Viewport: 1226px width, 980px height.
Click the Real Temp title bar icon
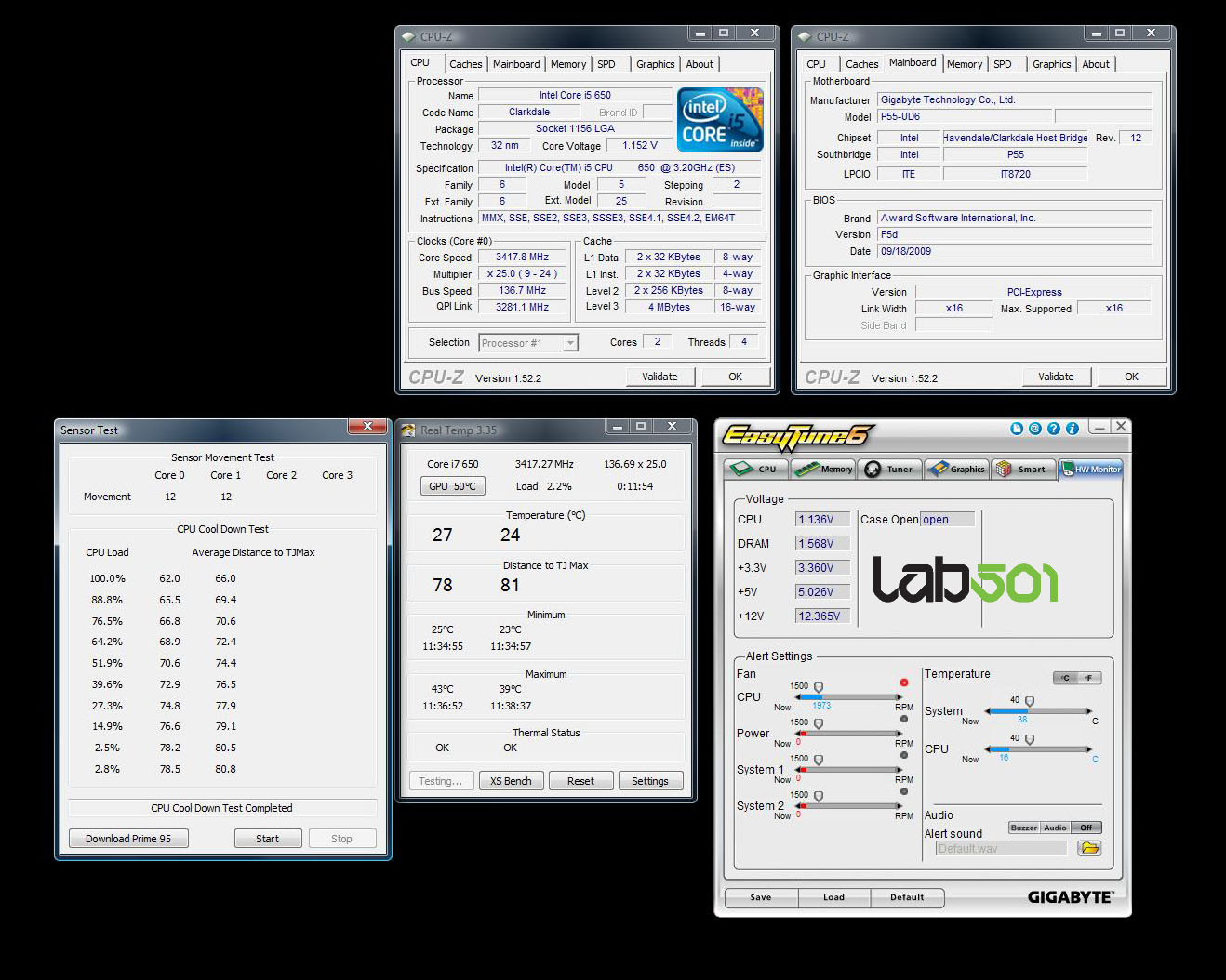coord(407,430)
